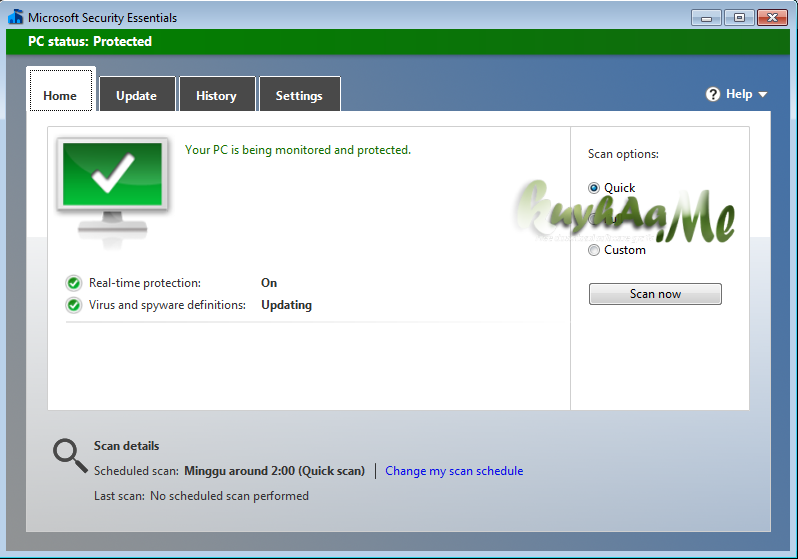798x559 pixels.
Task: Click the Real-time protection green check icon
Action: pos(74,283)
